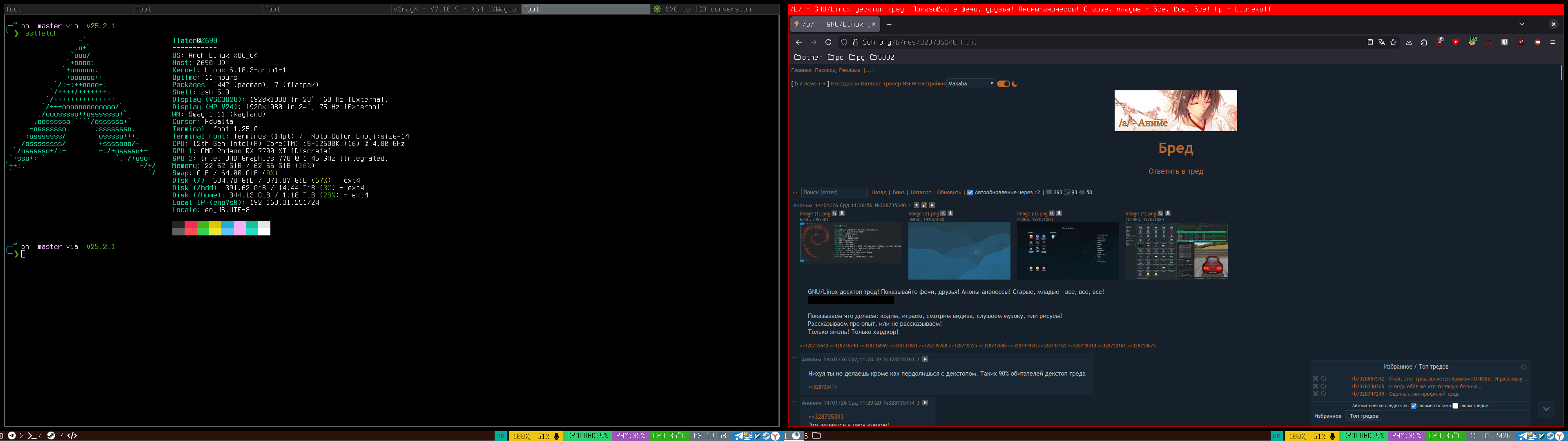The image size is (1568, 441).
Task: Click the Назад link
Action: click(x=878, y=193)
